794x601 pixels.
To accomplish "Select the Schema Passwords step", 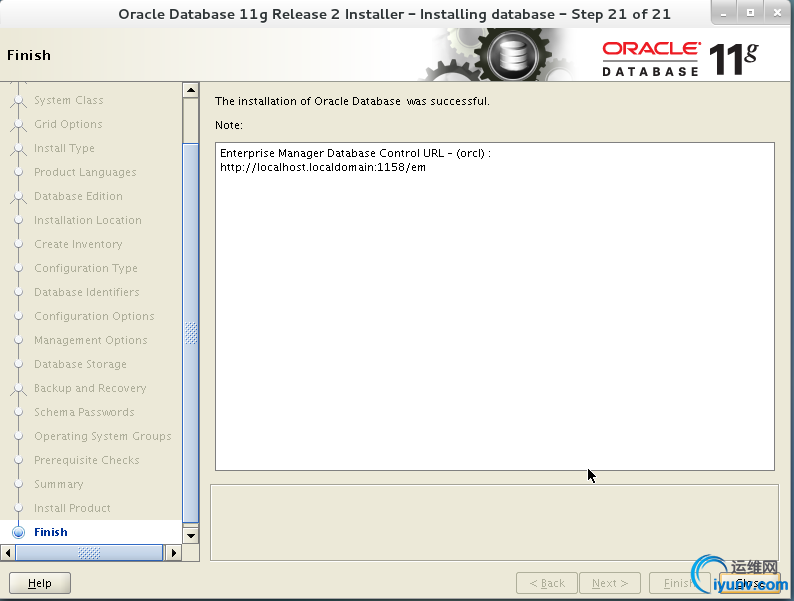I will tap(84, 412).
